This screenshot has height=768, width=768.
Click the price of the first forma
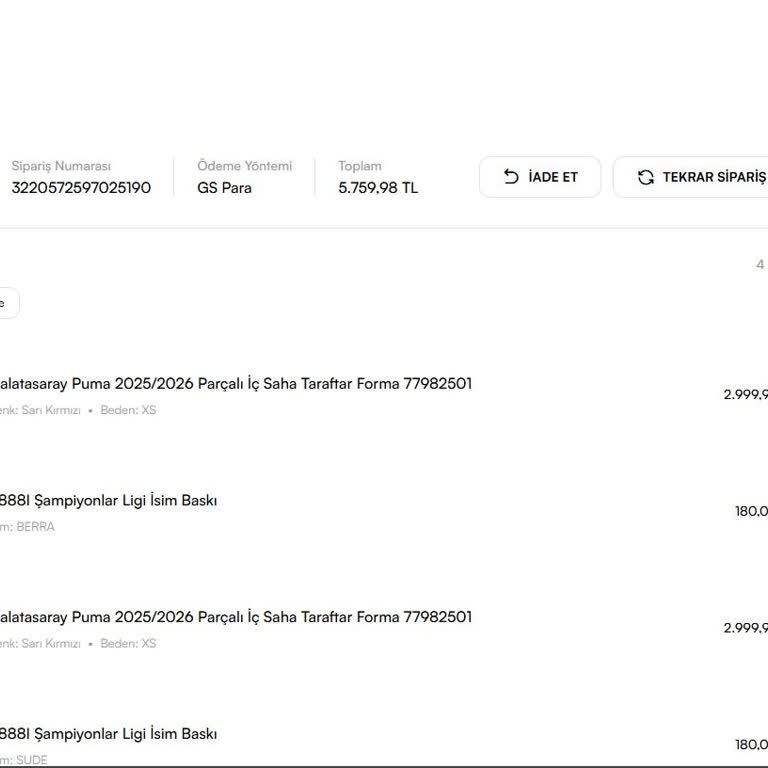pos(745,394)
